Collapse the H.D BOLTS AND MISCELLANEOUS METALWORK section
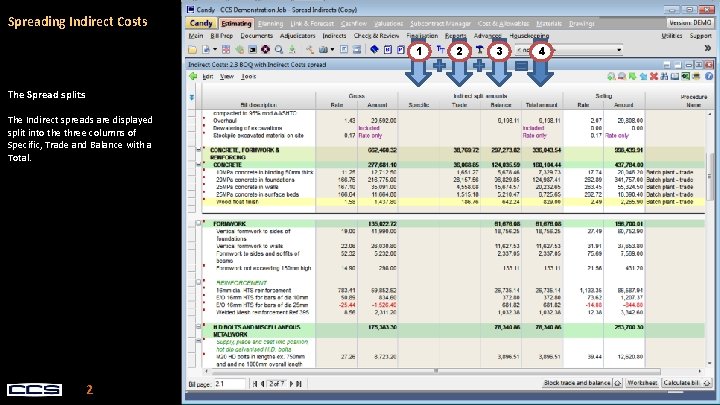The image size is (720, 405). (198, 327)
